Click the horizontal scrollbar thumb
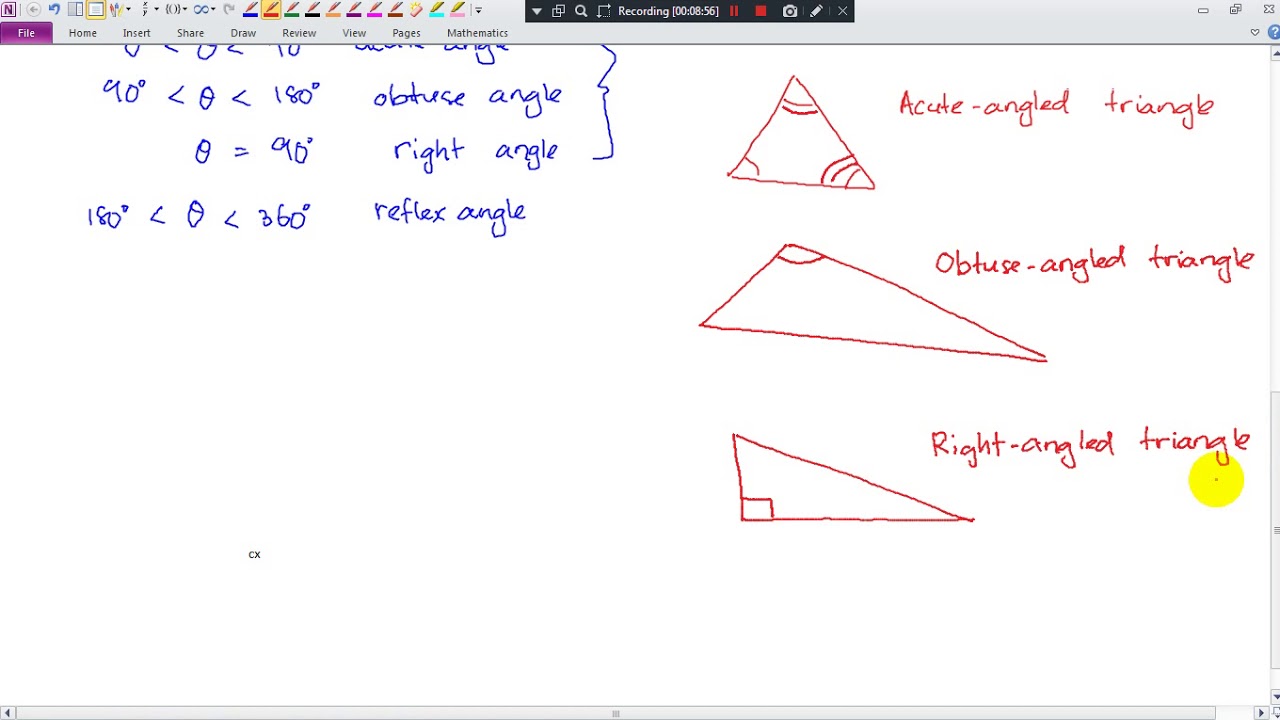The height and width of the screenshot is (720, 1280). pos(615,713)
